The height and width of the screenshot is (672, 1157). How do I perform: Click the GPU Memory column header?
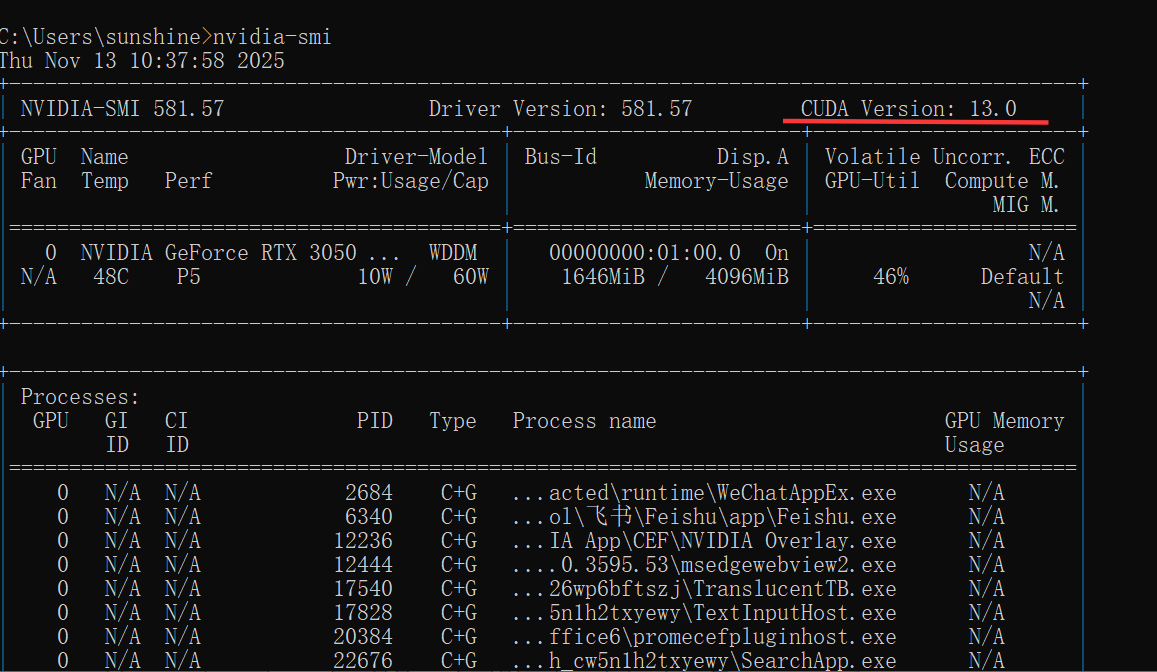[1004, 421]
